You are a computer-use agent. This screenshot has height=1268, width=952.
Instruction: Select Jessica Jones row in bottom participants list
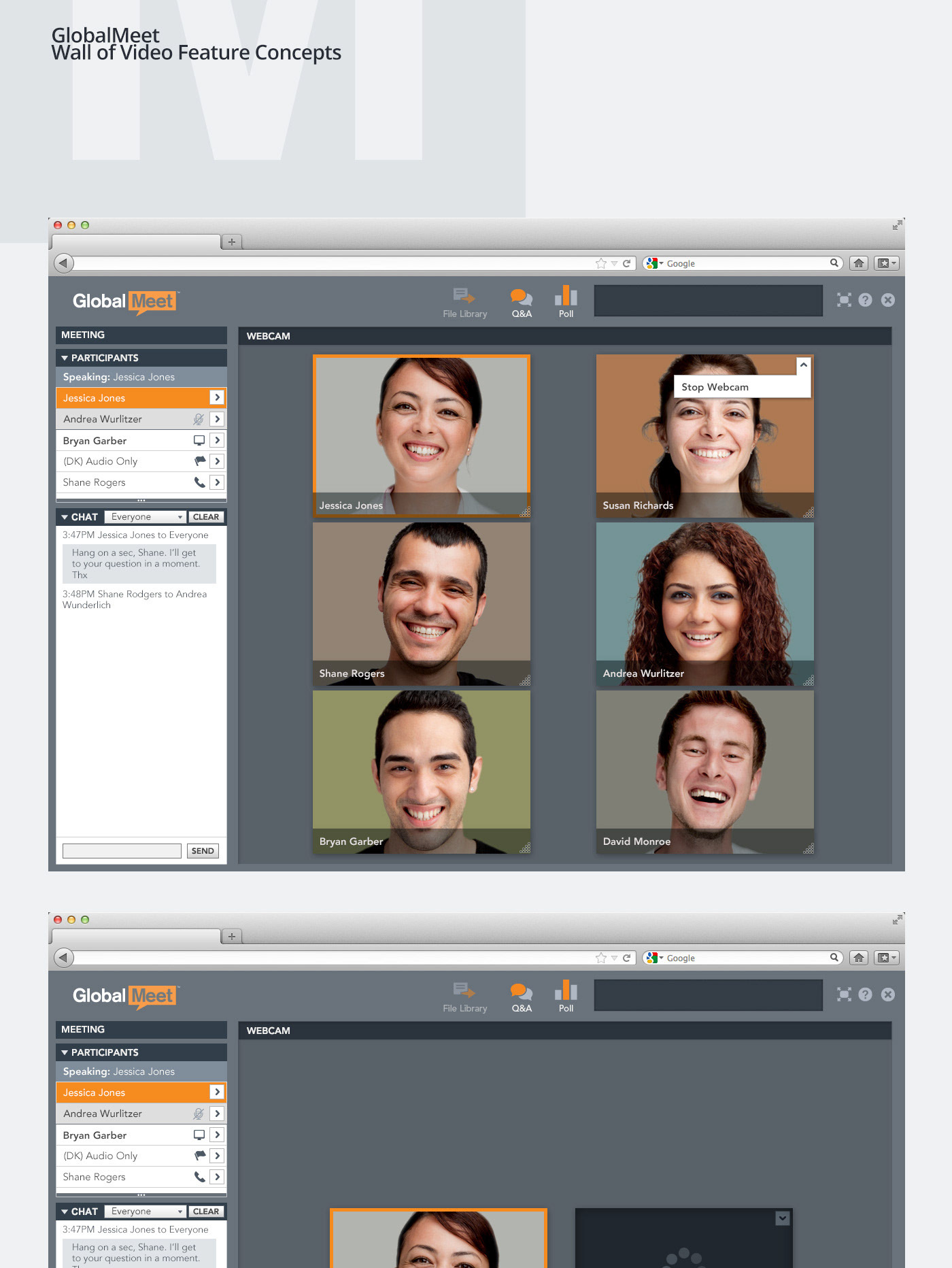pos(141,1092)
